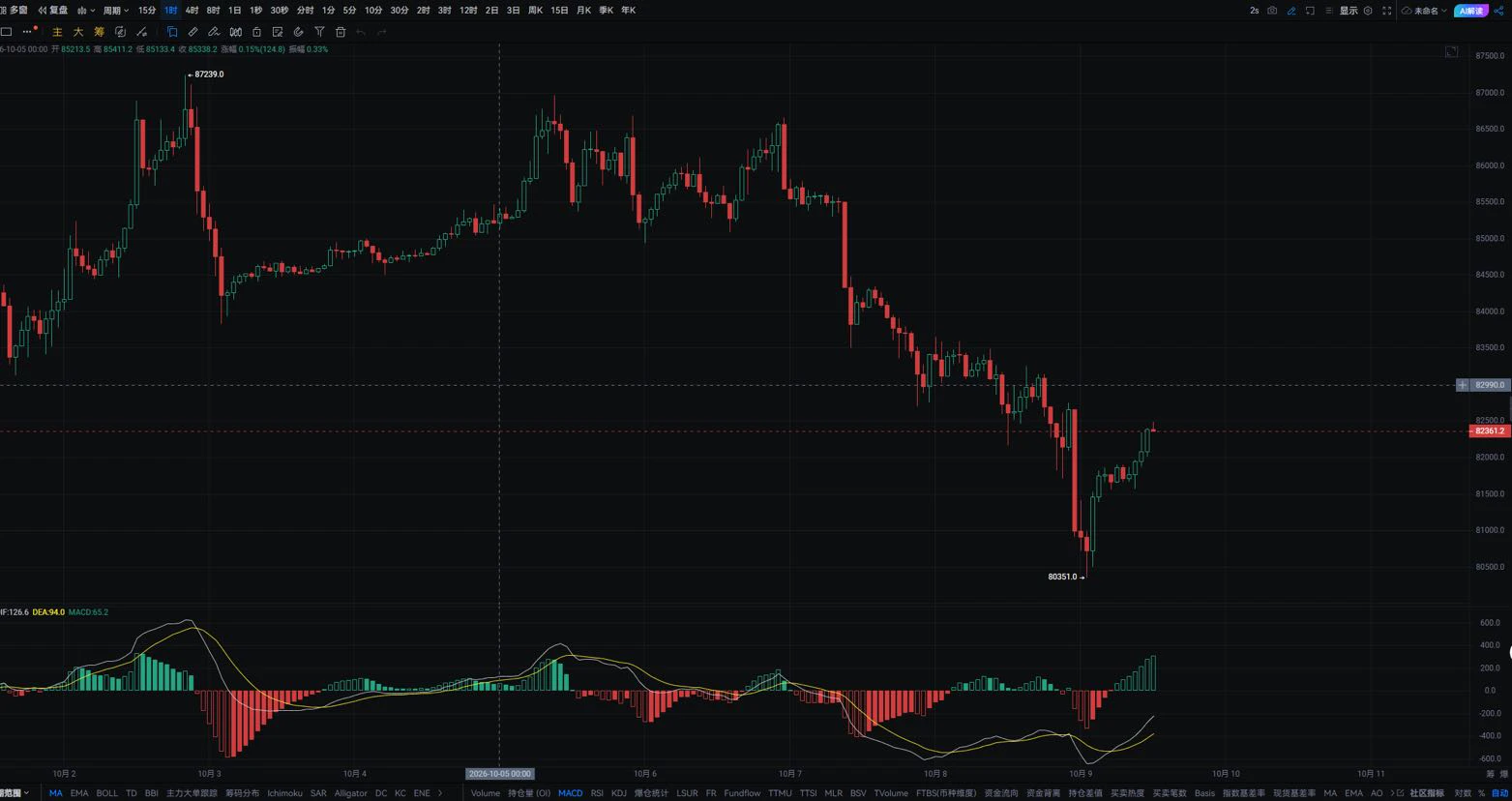Click the rectangle layout icon
This screenshot has width=1512, height=801.
(x=7, y=32)
